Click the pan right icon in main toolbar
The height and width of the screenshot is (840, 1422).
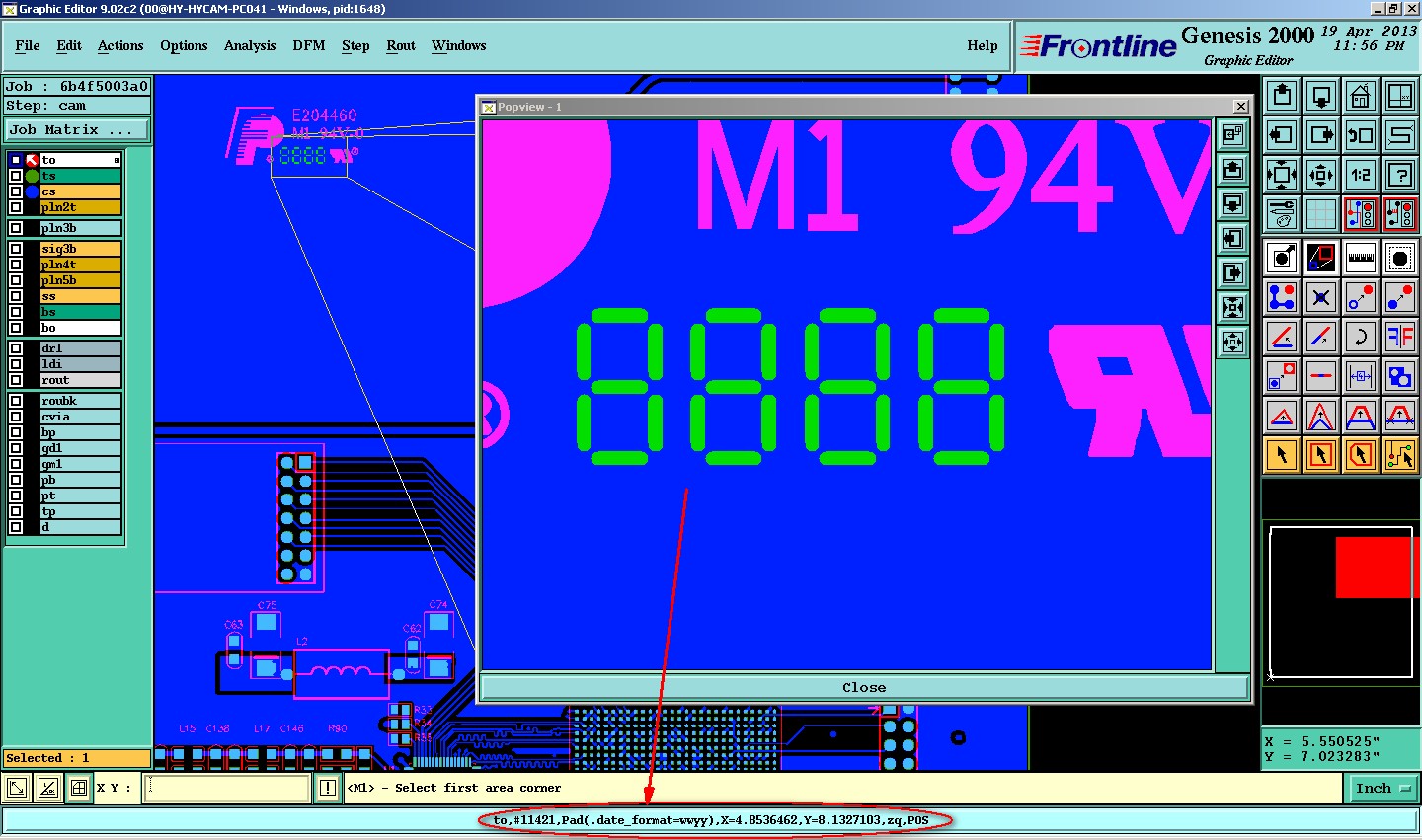1321,135
